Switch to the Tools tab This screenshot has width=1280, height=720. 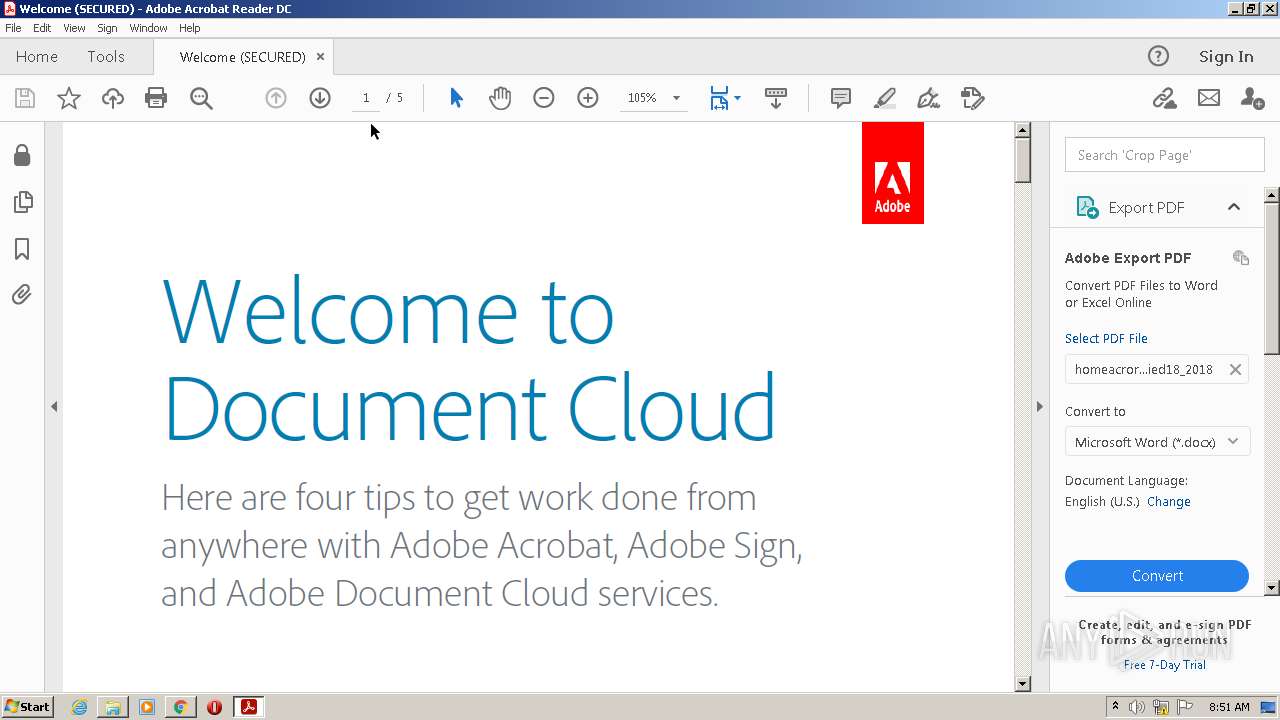point(106,57)
